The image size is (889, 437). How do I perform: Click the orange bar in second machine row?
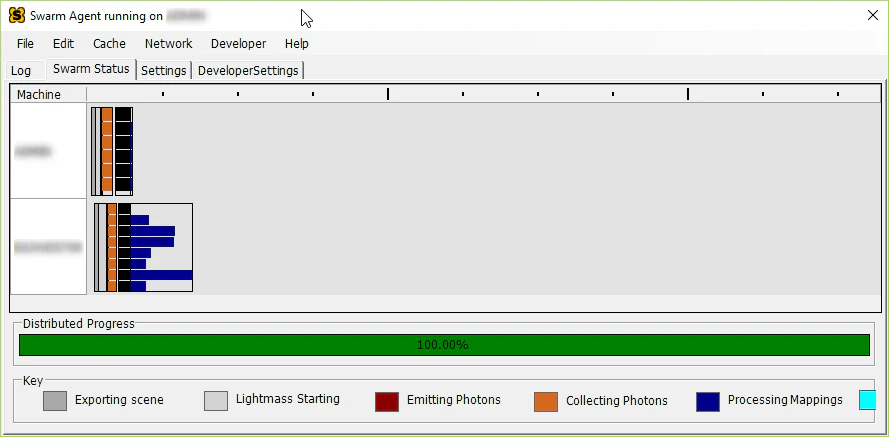coord(112,247)
